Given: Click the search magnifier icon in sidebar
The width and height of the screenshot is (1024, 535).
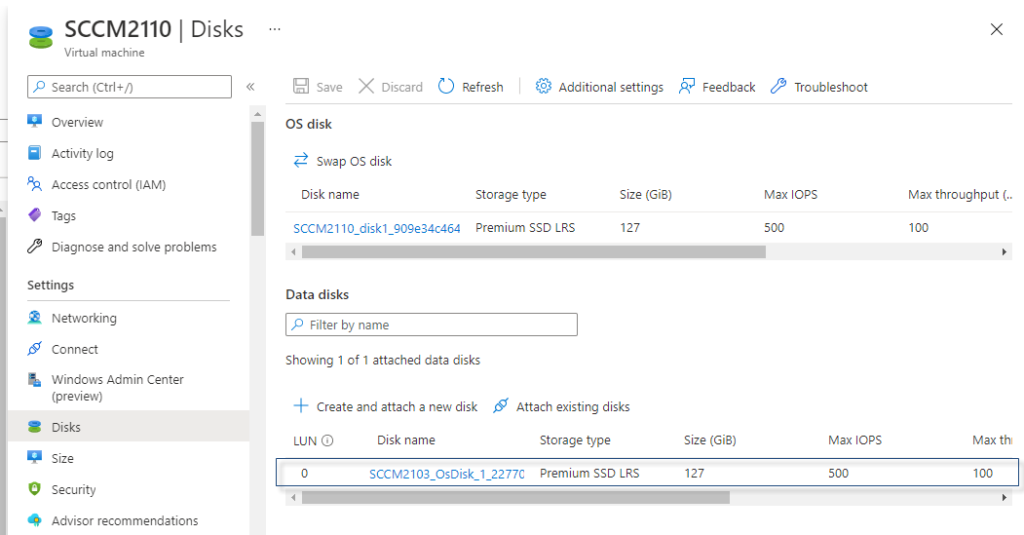Looking at the screenshot, I should (40, 86).
